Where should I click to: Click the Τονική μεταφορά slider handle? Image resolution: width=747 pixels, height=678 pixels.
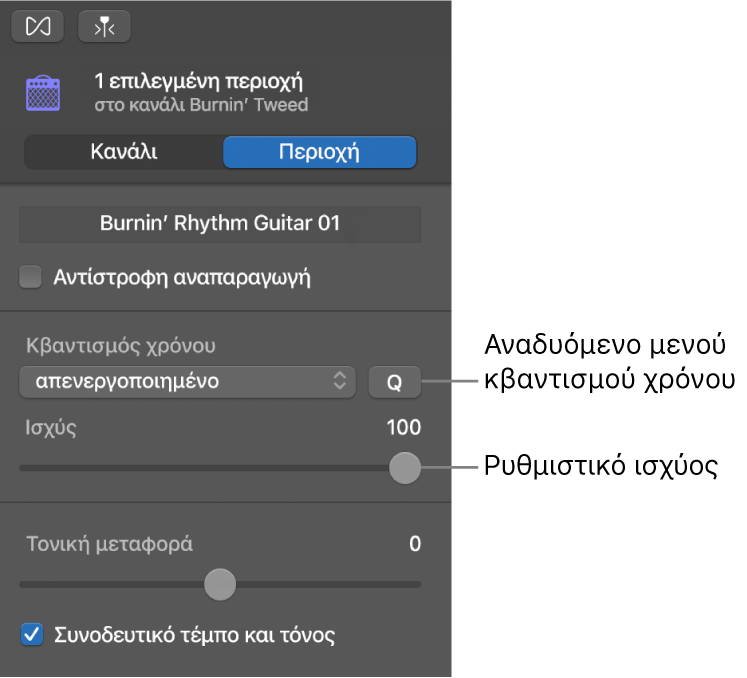220,583
